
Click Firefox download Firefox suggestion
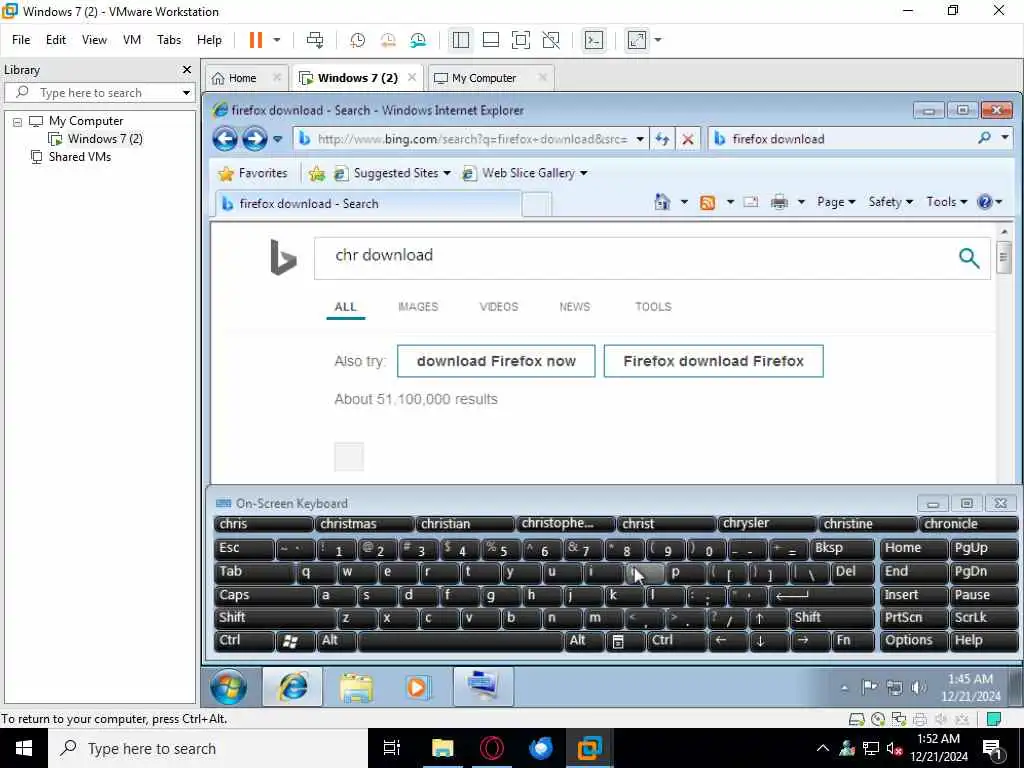click(713, 361)
